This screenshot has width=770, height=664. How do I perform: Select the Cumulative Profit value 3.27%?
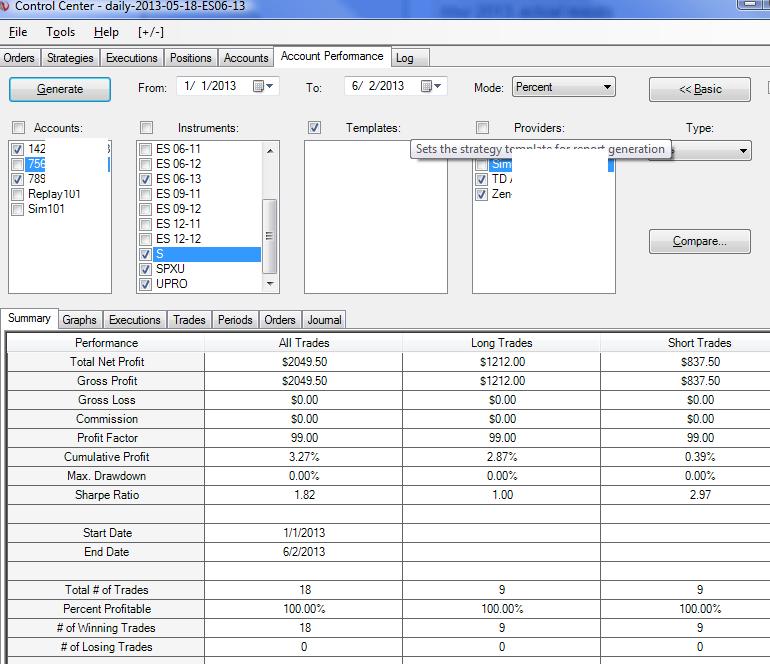[x=304, y=457]
